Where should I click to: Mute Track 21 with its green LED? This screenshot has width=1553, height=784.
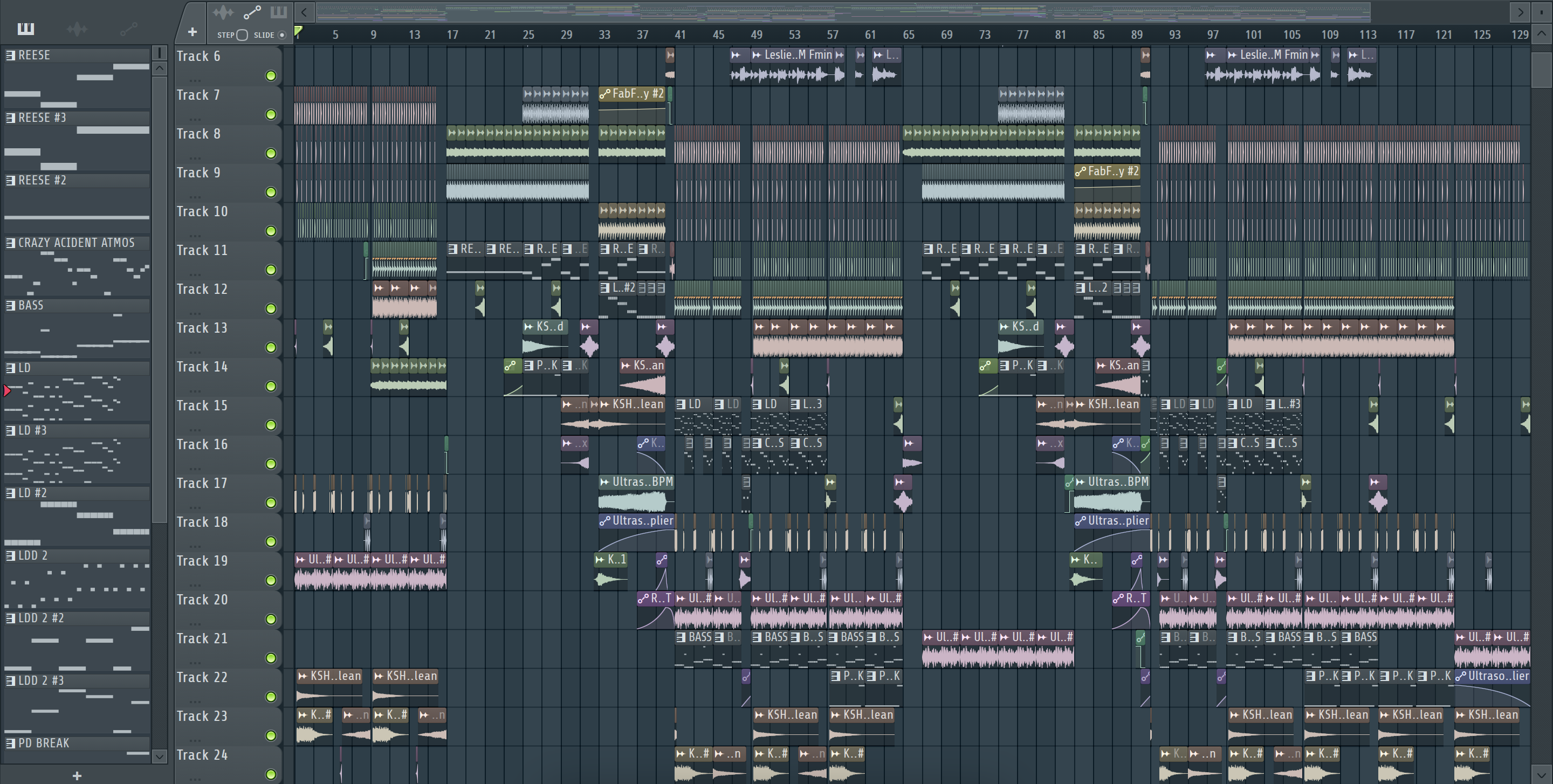271,658
